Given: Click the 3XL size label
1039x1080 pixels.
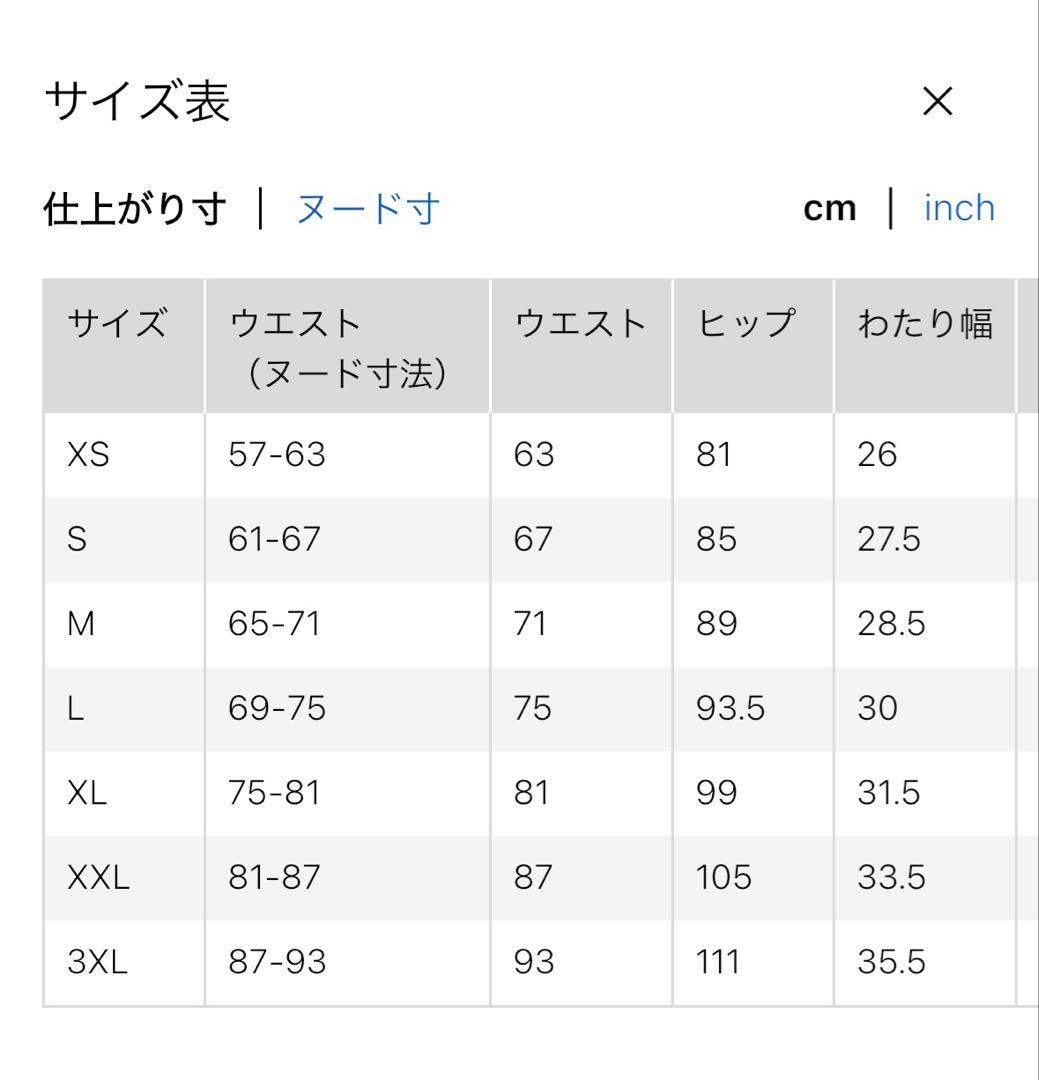Looking at the screenshot, I should [98, 962].
